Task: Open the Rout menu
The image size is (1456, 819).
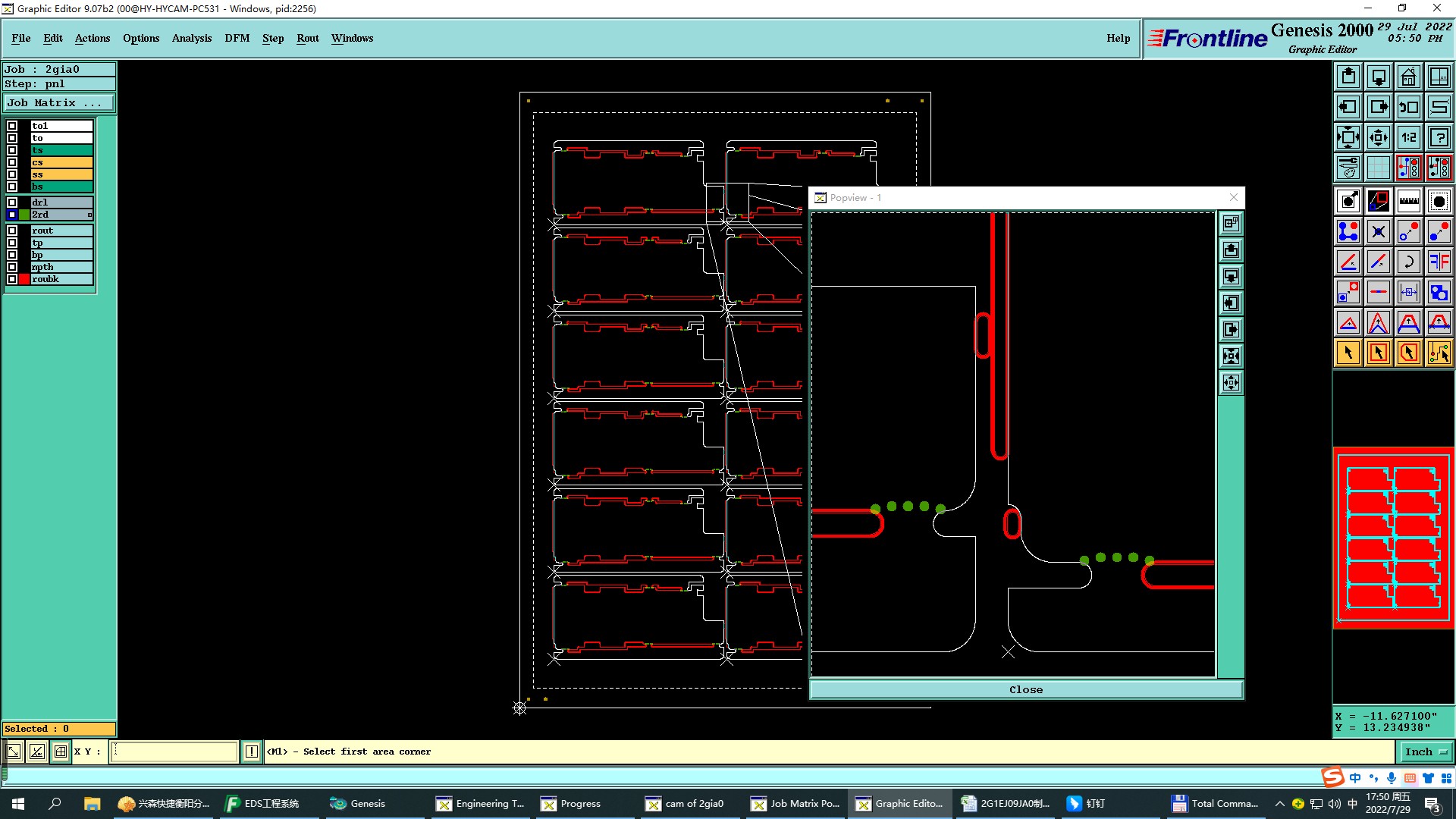Action: tap(307, 38)
